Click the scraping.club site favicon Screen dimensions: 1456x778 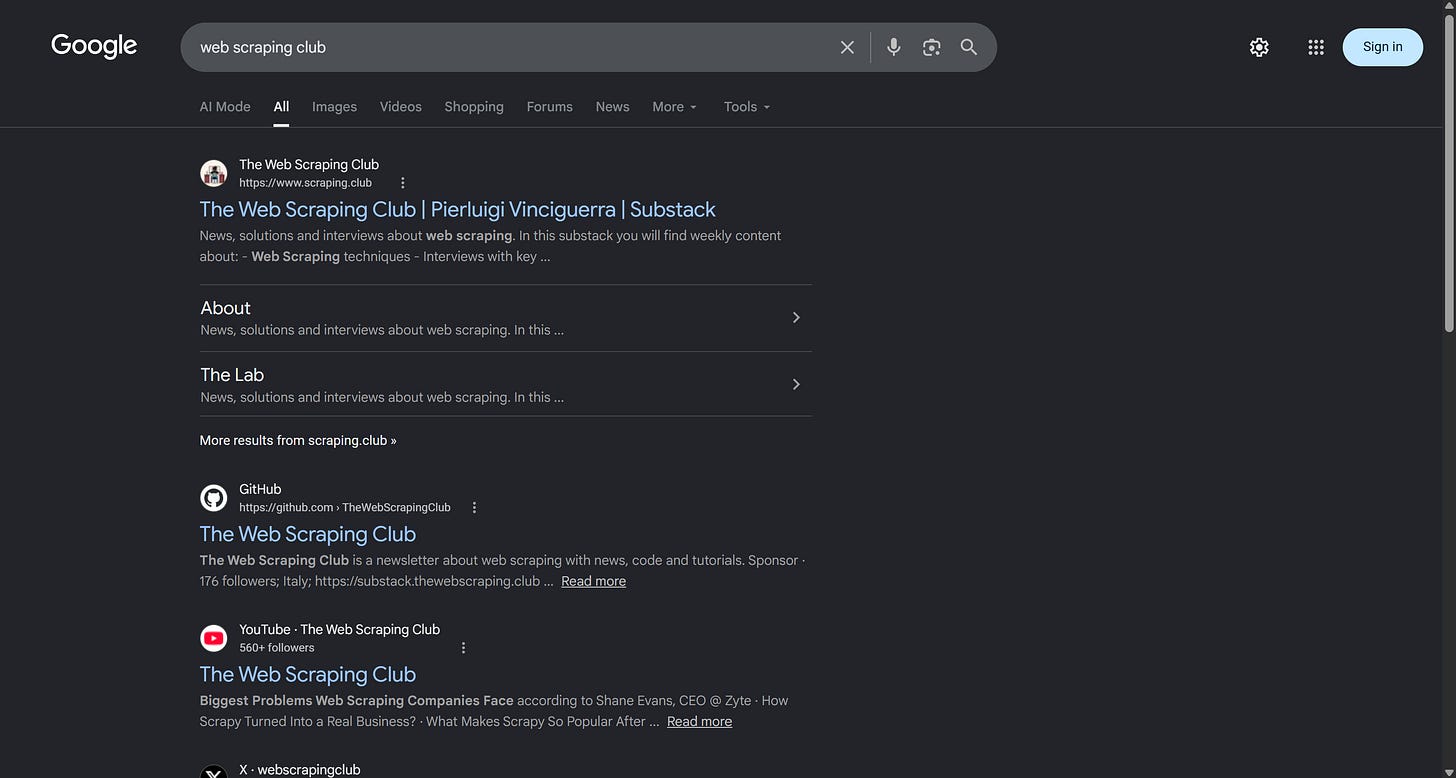click(214, 173)
